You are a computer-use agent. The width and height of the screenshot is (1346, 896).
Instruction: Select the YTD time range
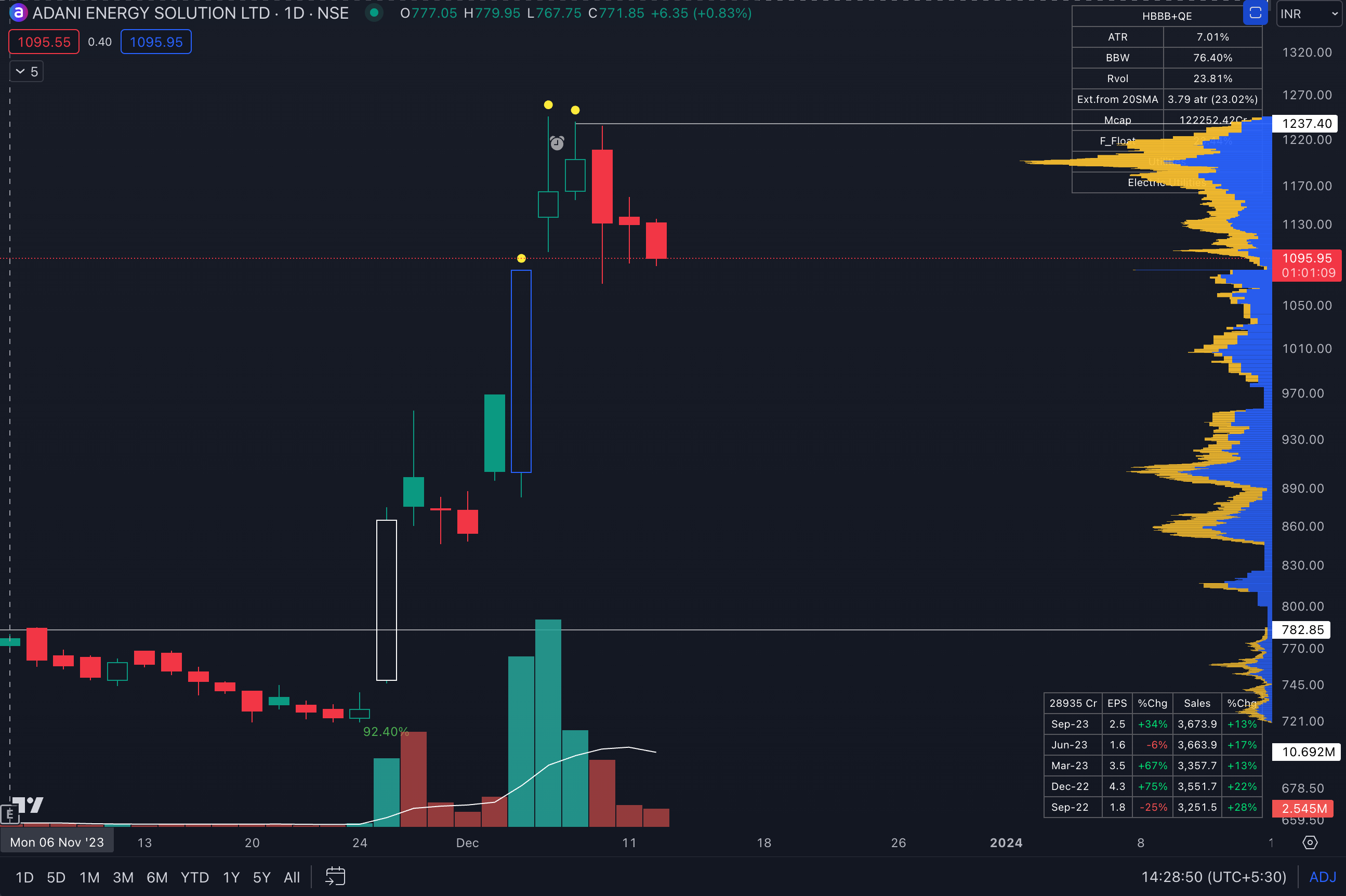[x=195, y=877]
